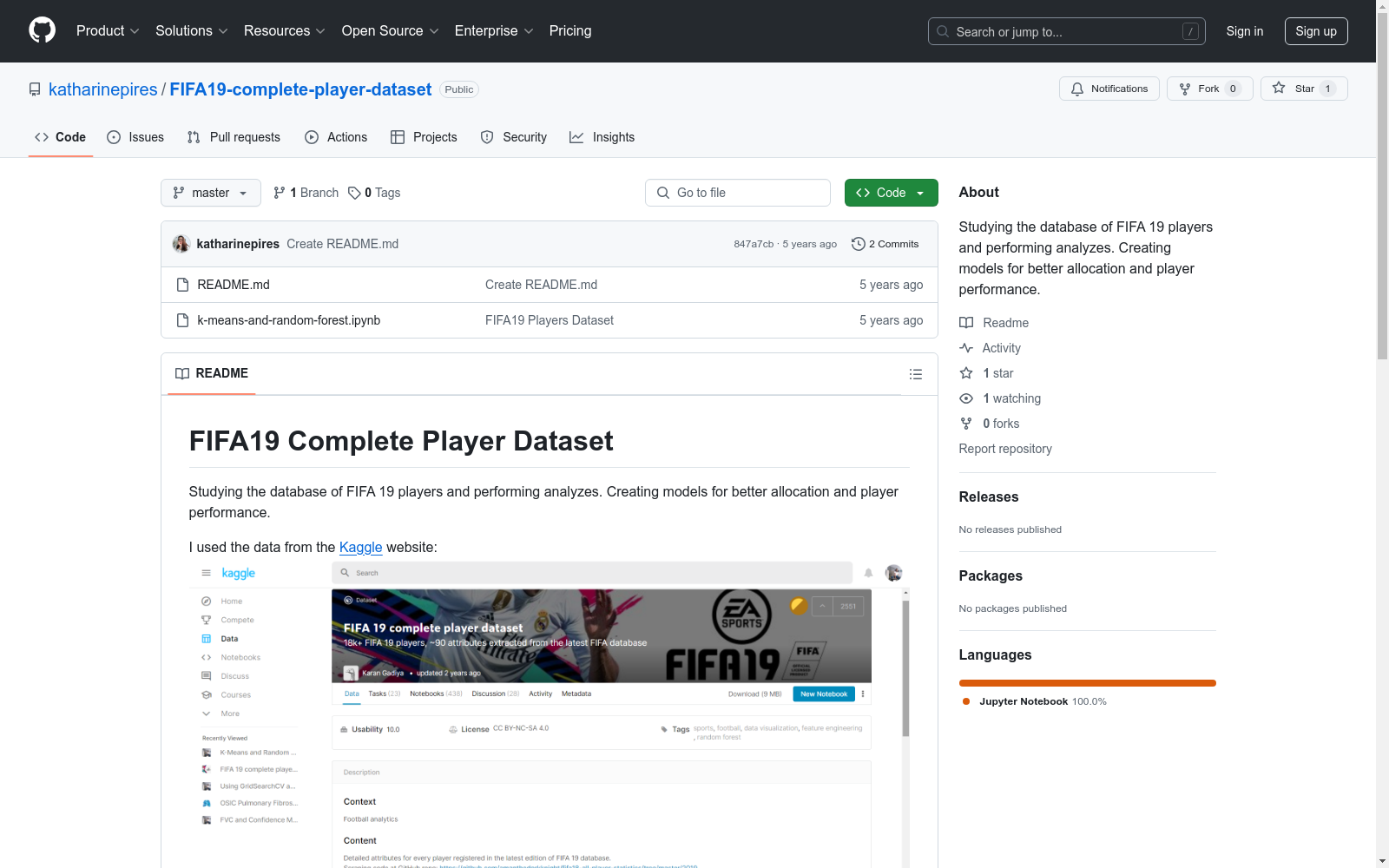Screen dimensions: 1389x868
Task: Open commit hash 847a7cb
Action: click(754, 244)
